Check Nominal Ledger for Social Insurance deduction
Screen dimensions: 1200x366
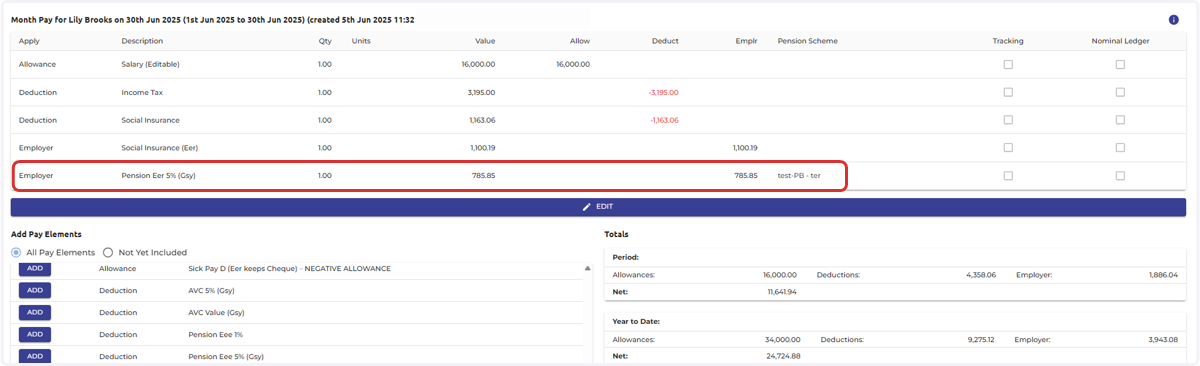coord(1120,120)
